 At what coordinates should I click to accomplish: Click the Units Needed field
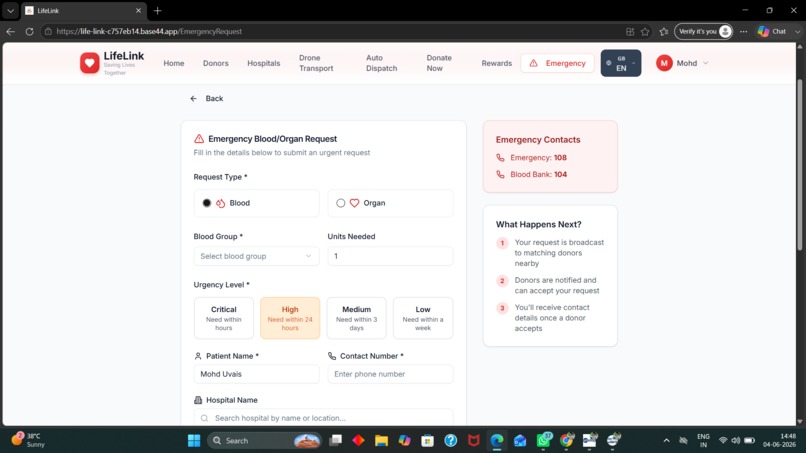click(x=390, y=256)
